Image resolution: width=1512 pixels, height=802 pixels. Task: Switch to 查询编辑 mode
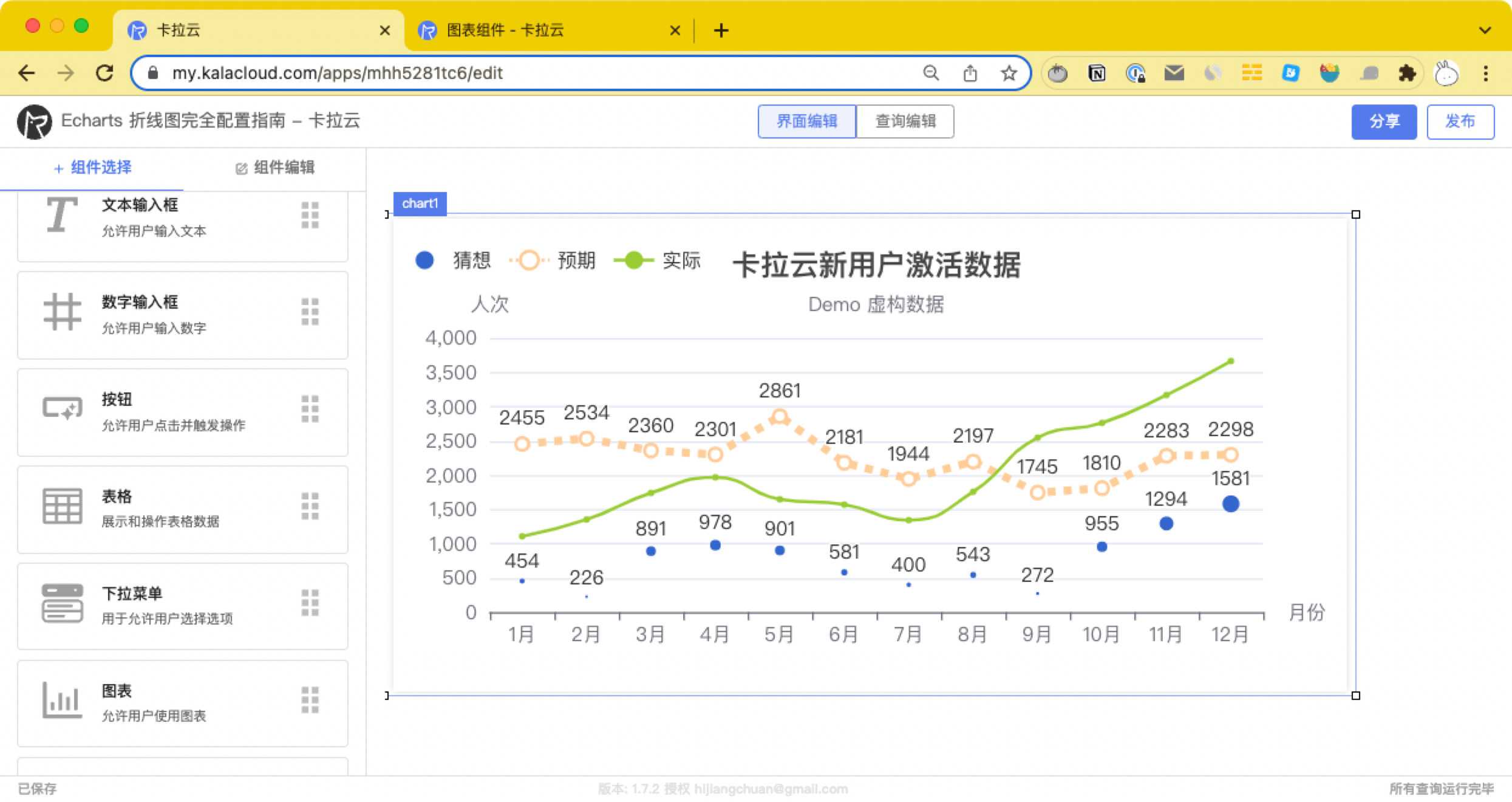click(x=905, y=122)
